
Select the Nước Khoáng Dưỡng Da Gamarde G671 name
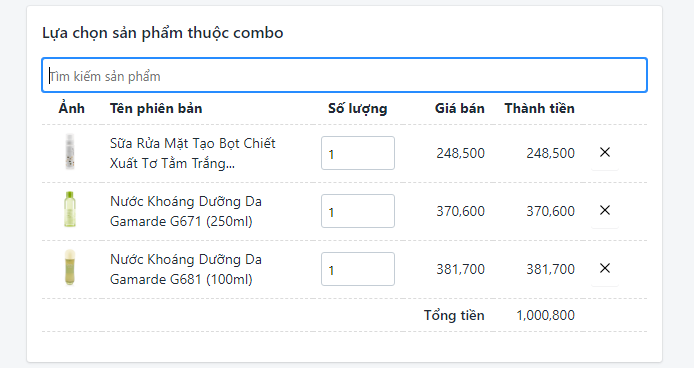[x=186, y=211]
